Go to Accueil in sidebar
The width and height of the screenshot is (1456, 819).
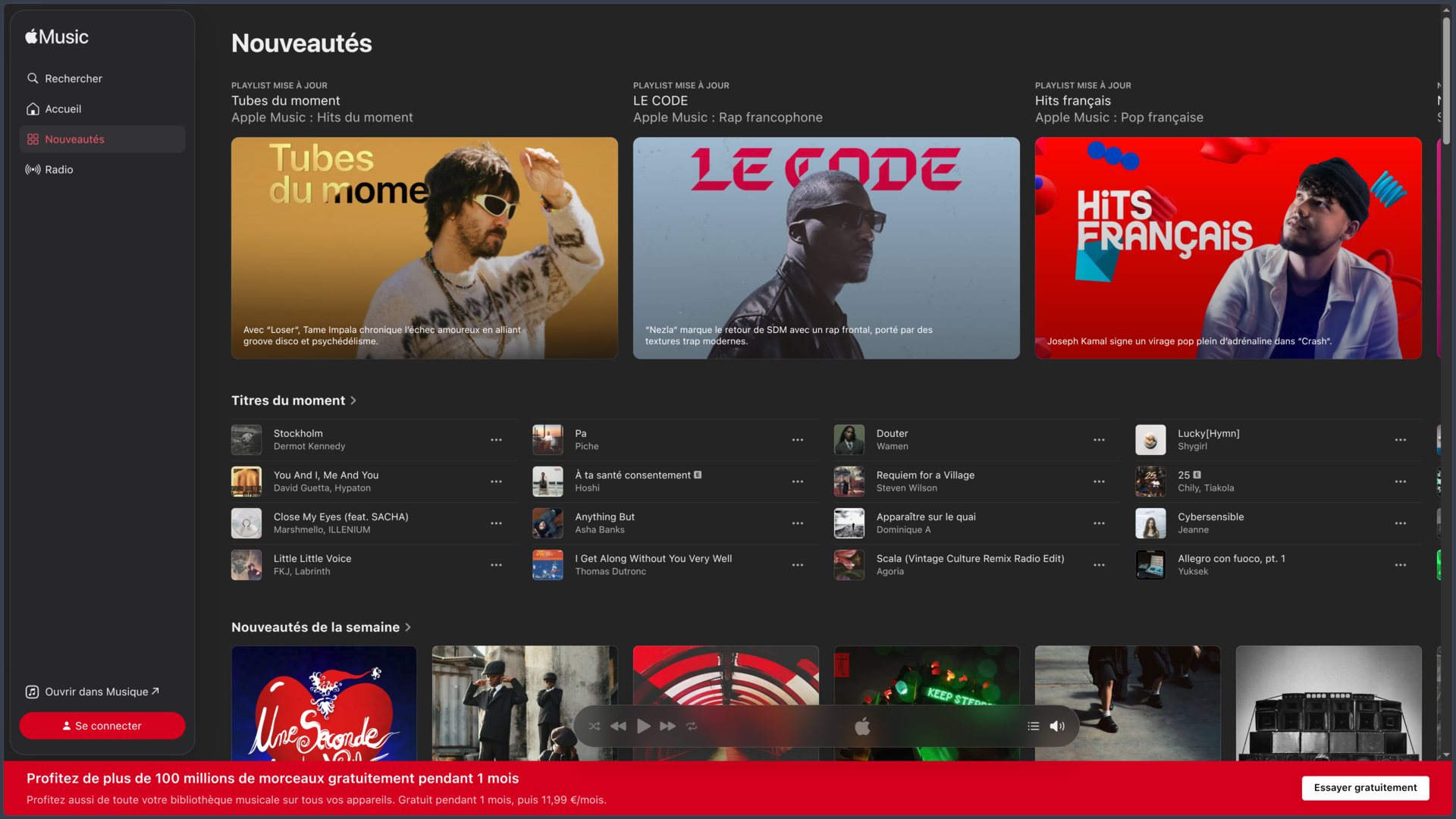pyautogui.click(x=102, y=109)
